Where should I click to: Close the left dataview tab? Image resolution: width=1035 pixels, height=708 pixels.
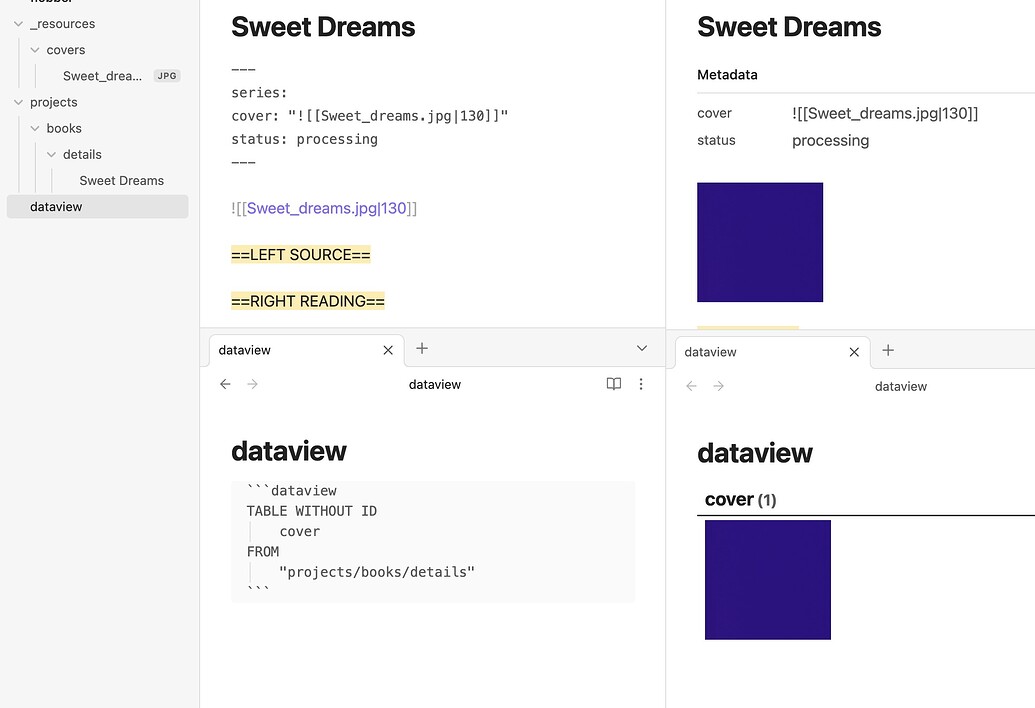coord(388,349)
